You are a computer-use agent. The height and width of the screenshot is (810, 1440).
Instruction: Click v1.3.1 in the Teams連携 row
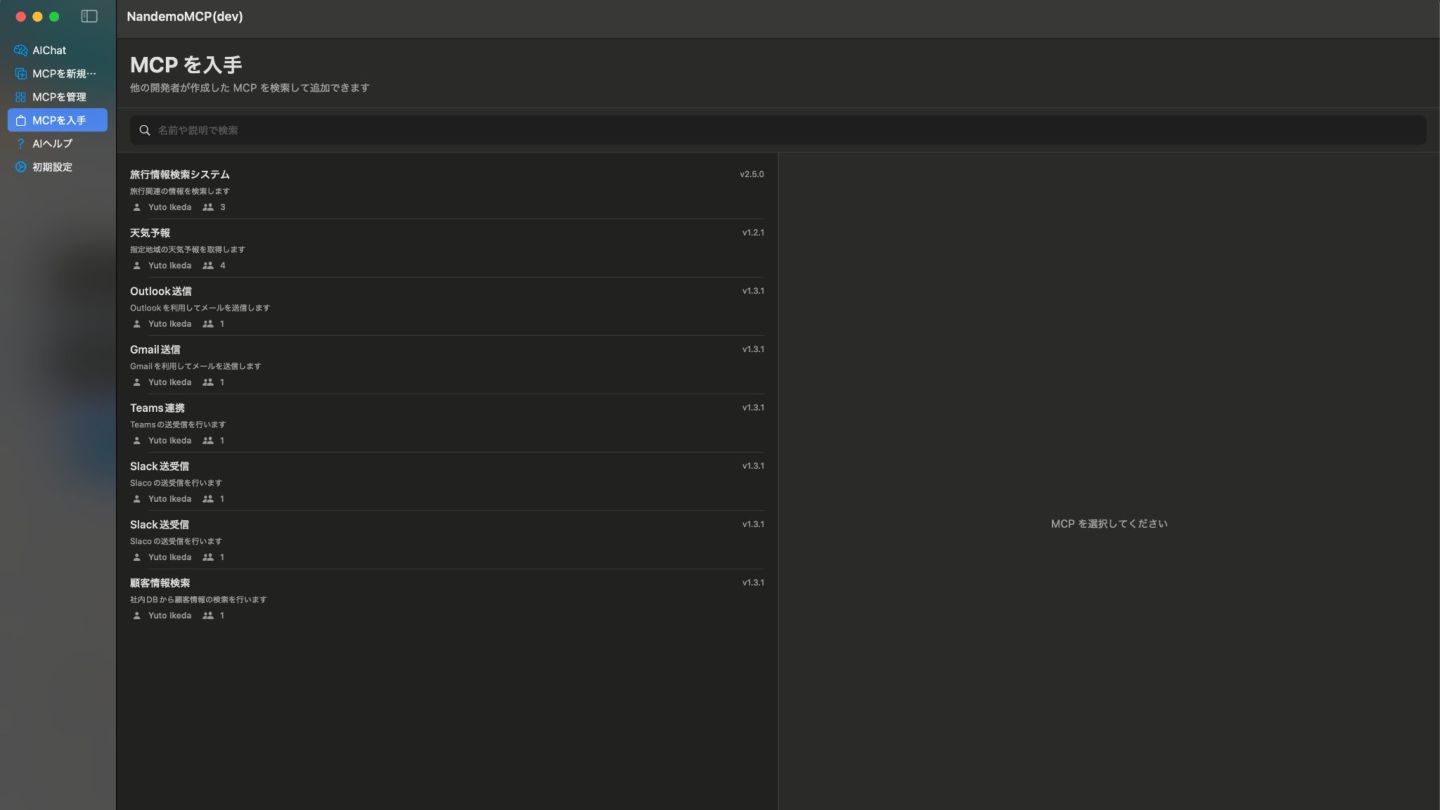[753, 407]
